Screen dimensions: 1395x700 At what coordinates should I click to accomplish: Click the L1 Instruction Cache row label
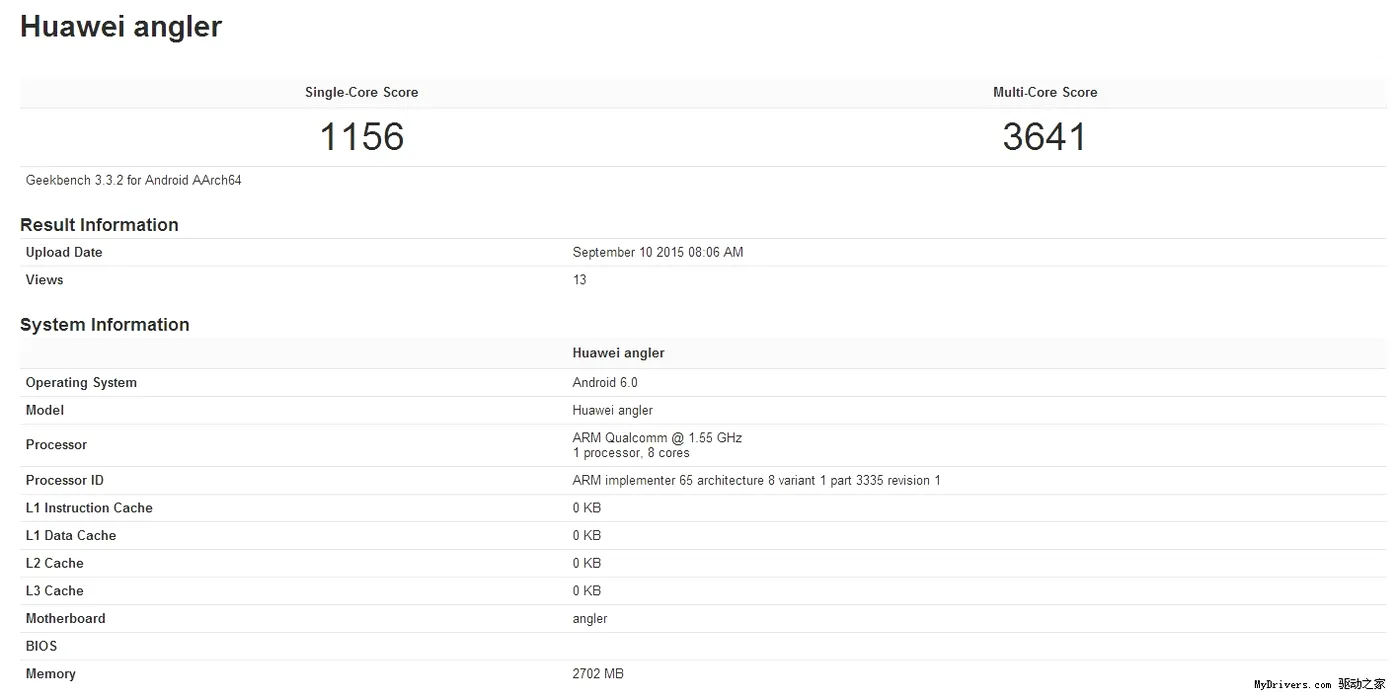89,508
